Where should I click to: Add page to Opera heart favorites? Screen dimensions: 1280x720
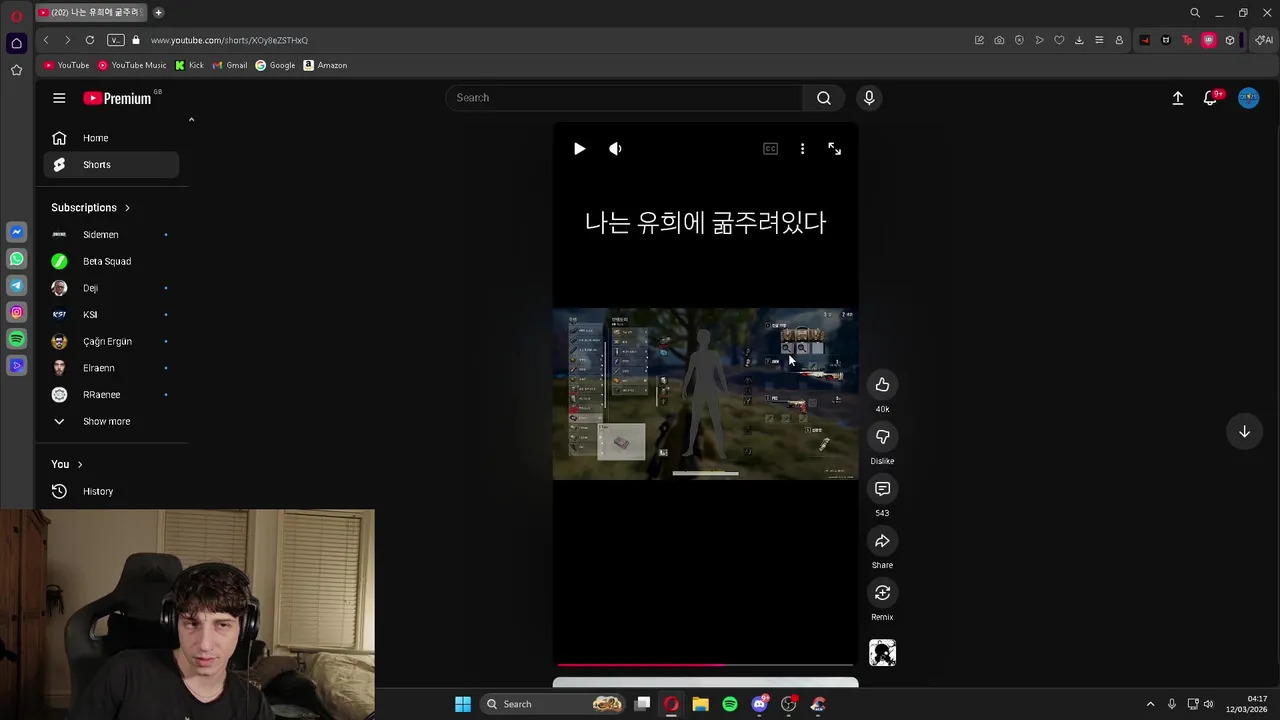coord(1059,40)
